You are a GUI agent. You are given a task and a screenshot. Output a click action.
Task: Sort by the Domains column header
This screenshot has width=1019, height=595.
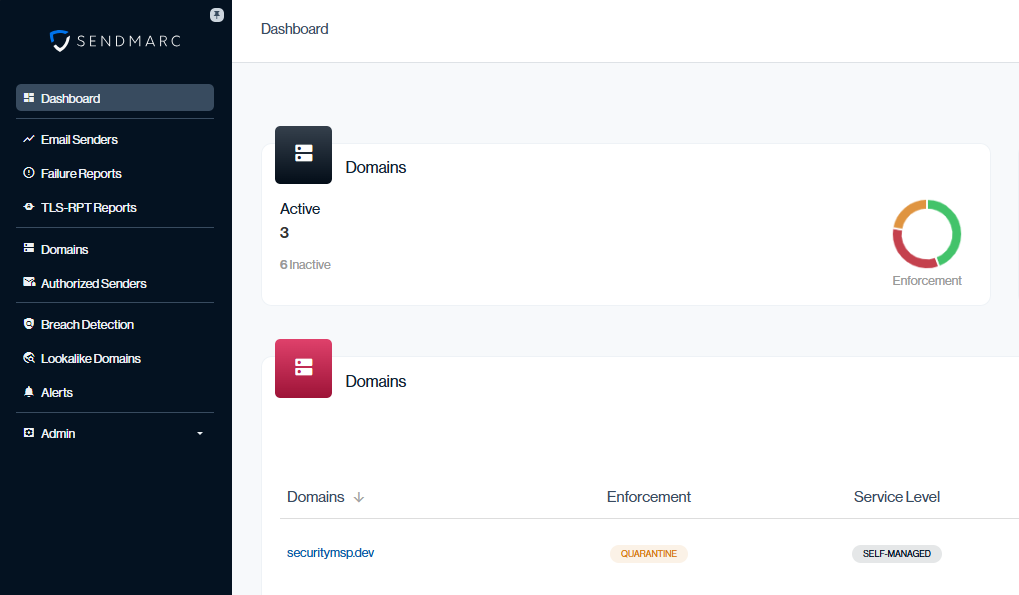[316, 497]
